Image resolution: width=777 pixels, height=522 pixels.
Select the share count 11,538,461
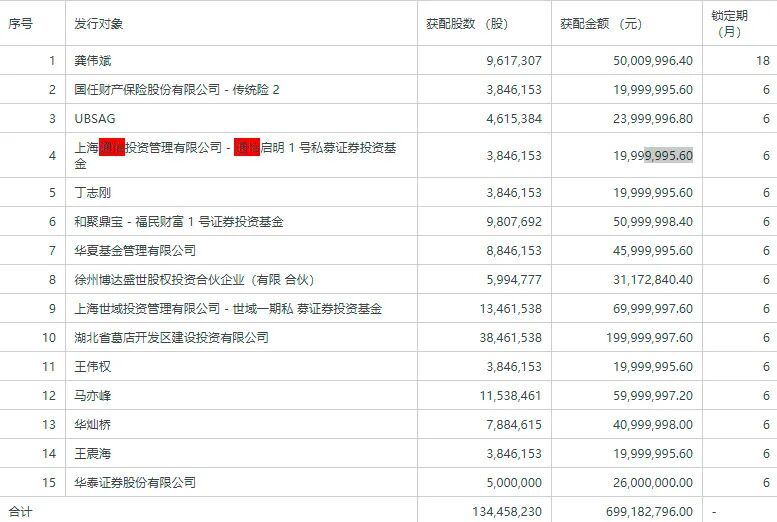pyautogui.click(x=510, y=396)
